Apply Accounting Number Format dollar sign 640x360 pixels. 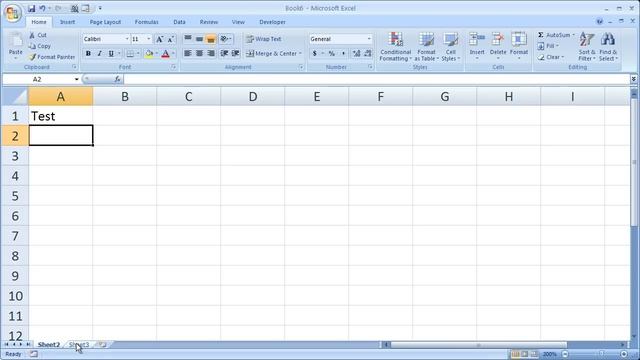pyautogui.click(x=314, y=53)
